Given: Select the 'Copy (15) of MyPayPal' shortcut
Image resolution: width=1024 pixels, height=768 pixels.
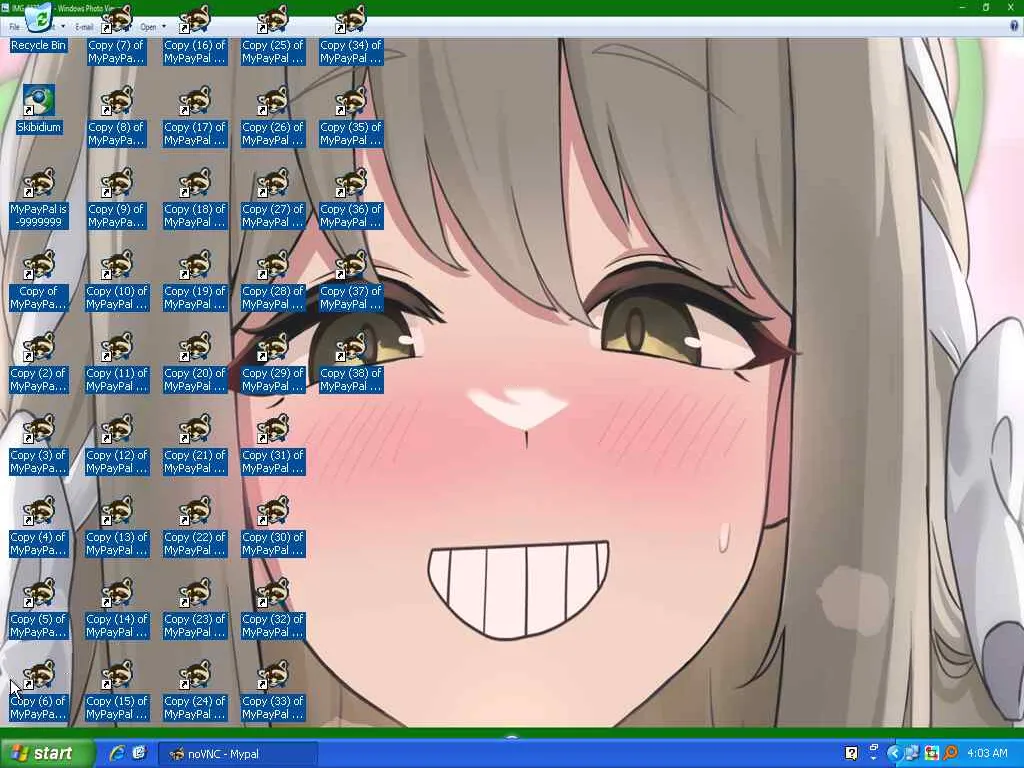Looking at the screenshot, I should tap(117, 690).
